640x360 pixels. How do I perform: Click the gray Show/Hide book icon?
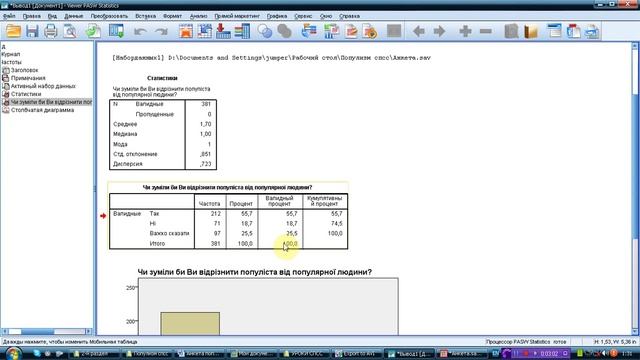[511, 31]
